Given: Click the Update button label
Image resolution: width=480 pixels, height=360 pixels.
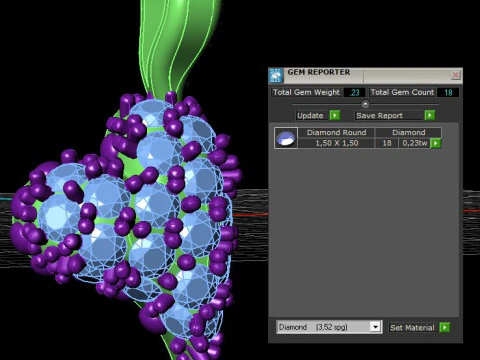Looking at the screenshot, I should tap(310, 115).
